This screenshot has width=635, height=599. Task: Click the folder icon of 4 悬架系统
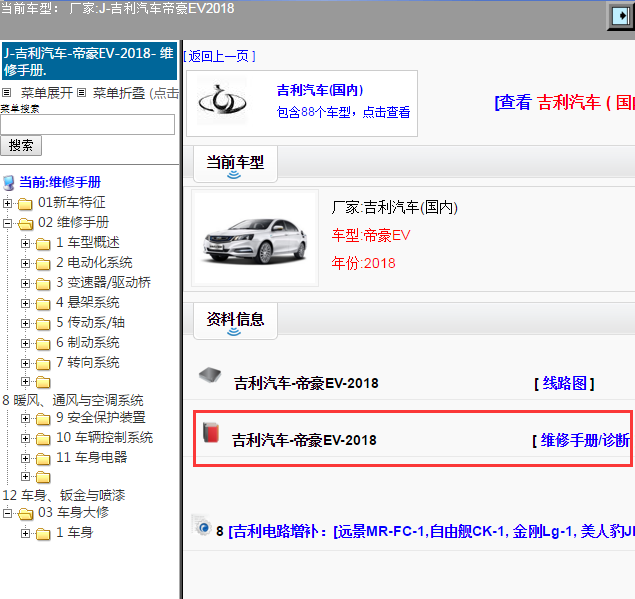click(43, 304)
